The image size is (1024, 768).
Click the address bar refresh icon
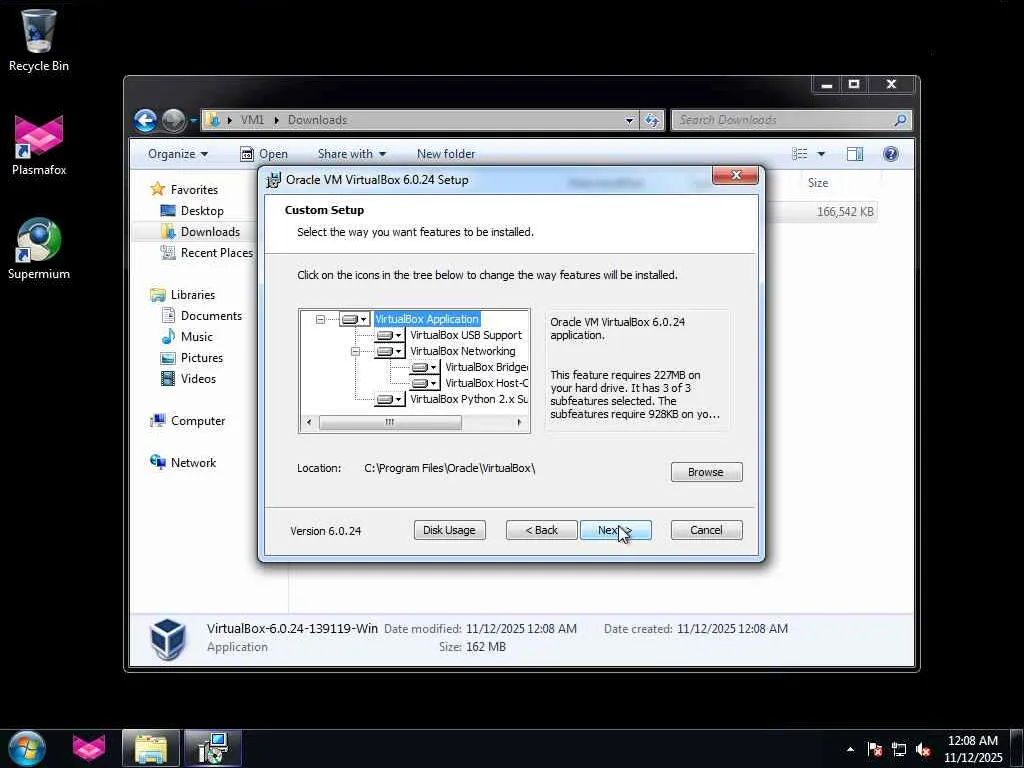652,120
